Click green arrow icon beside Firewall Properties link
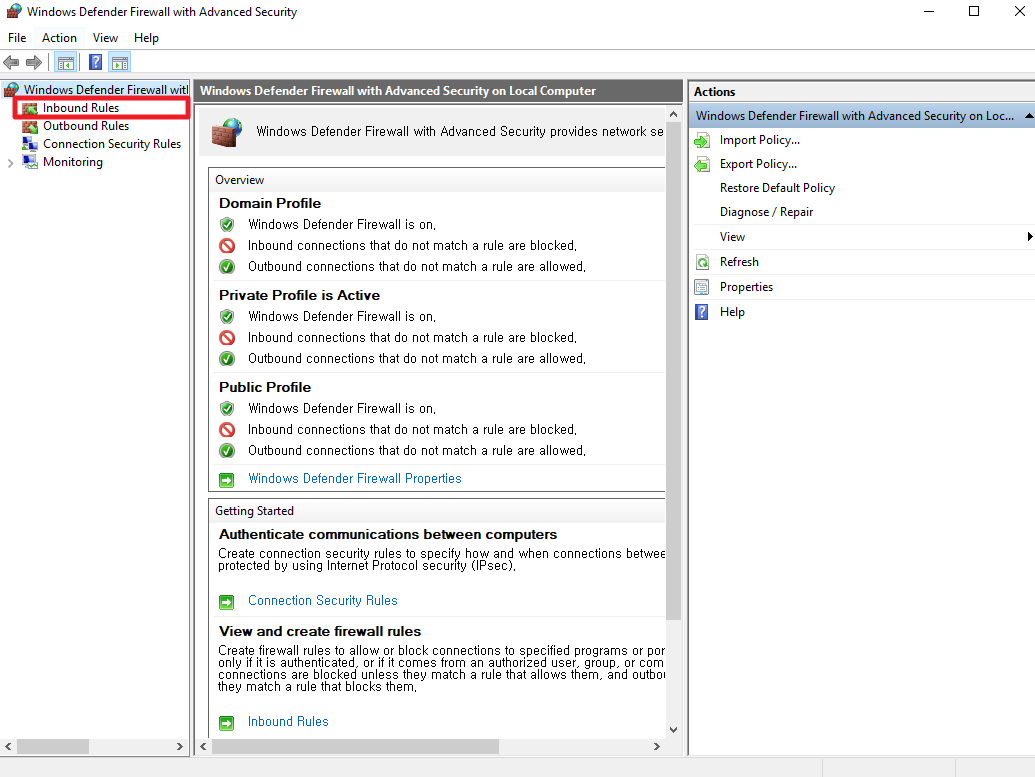 coord(226,480)
